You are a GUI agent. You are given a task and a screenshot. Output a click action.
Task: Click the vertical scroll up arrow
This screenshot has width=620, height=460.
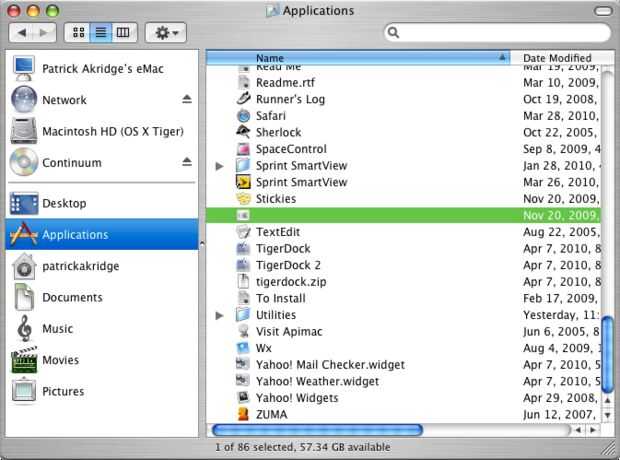(x=608, y=400)
